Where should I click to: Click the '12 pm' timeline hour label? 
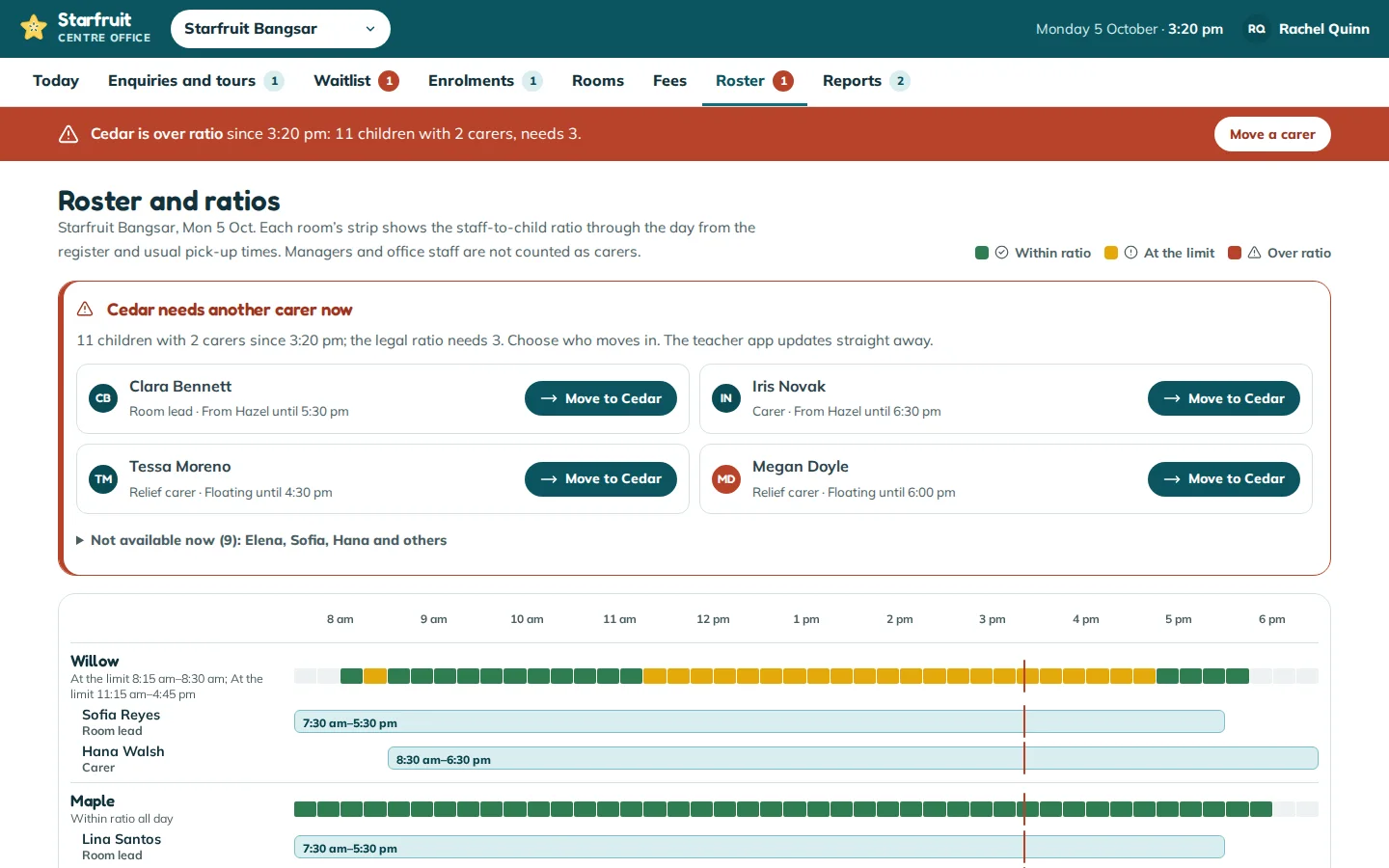pyautogui.click(x=713, y=619)
